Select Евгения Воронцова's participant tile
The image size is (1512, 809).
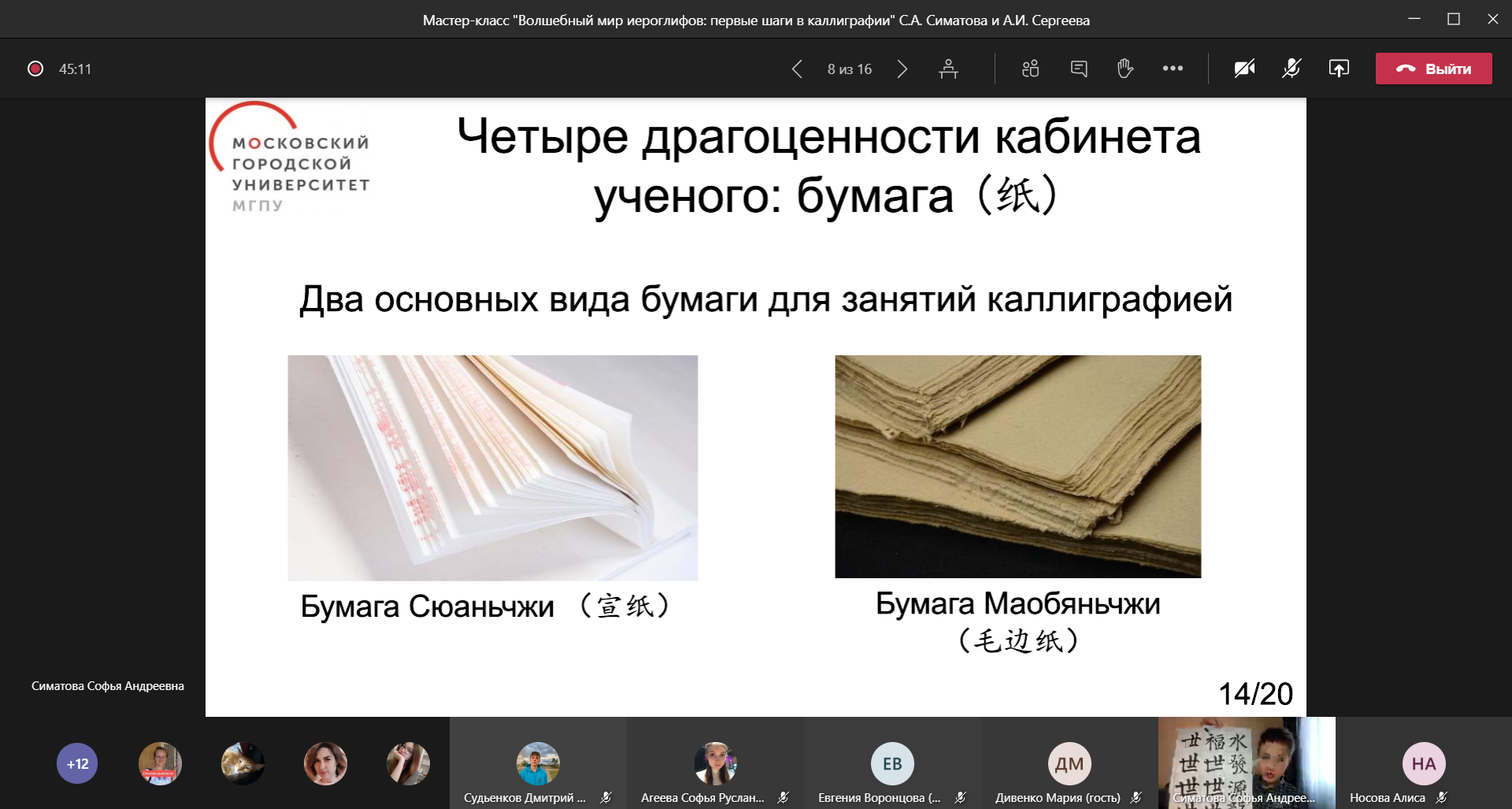891,763
